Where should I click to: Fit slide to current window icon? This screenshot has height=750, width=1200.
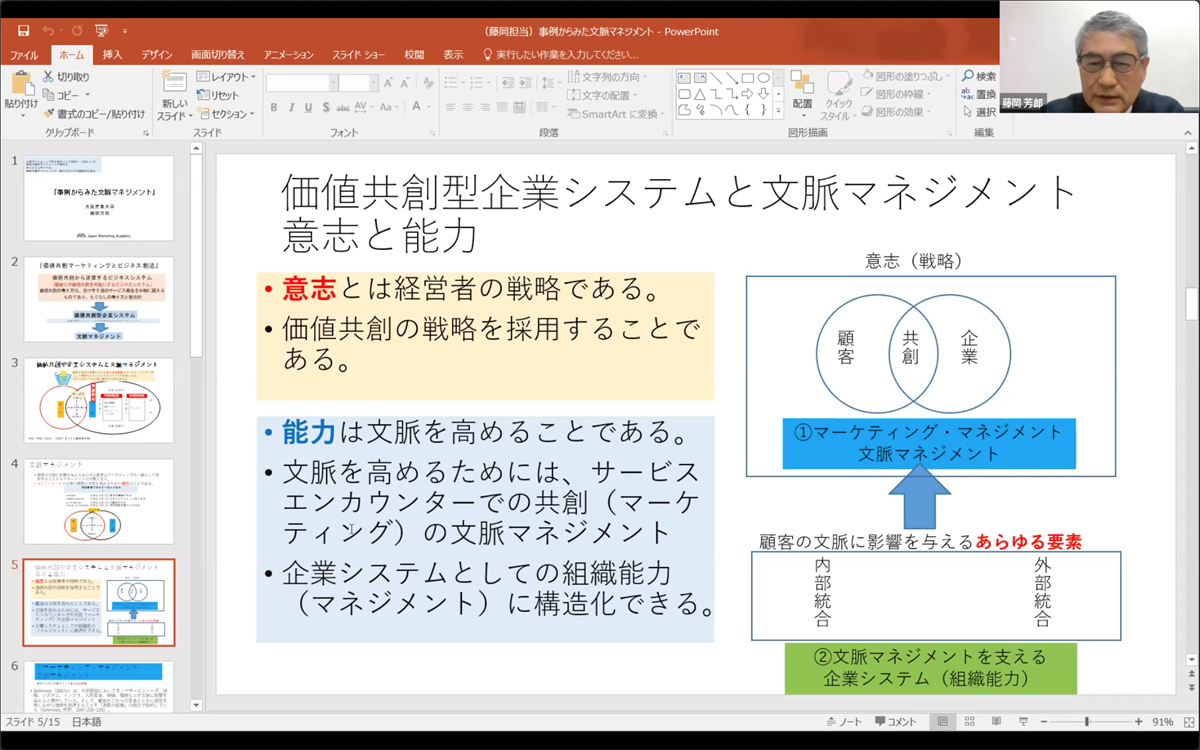(1190, 721)
